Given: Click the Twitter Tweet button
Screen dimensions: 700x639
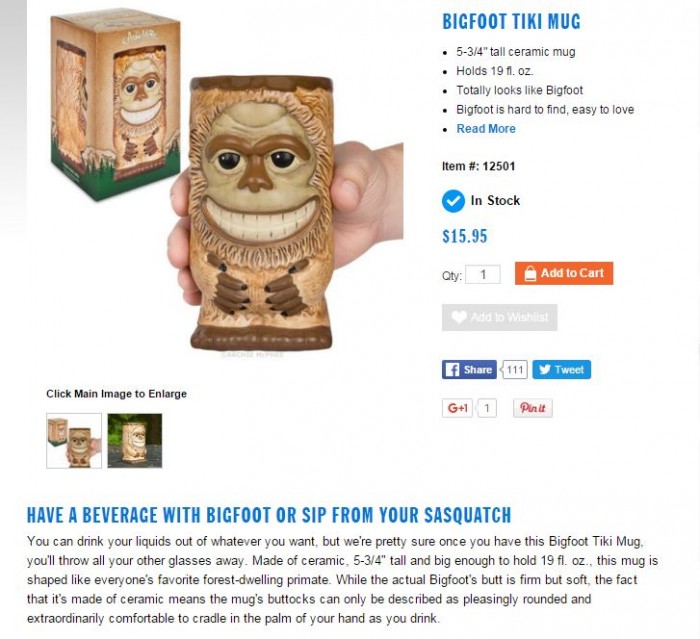Looking at the screenshot, I should click(x=561, y=370).
